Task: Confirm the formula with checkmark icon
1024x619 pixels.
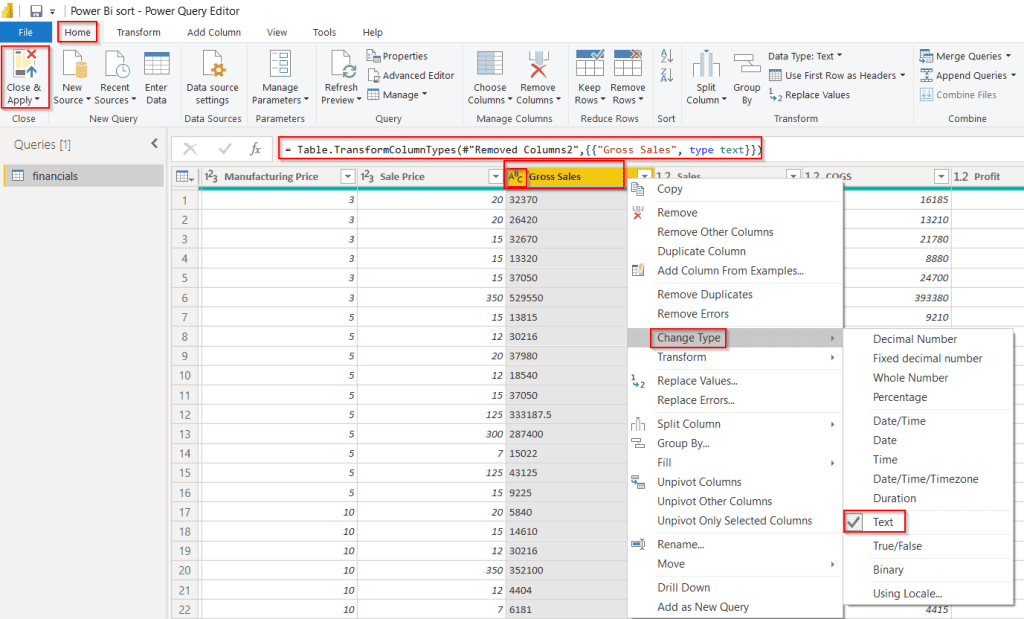Action: coord(225,150)
